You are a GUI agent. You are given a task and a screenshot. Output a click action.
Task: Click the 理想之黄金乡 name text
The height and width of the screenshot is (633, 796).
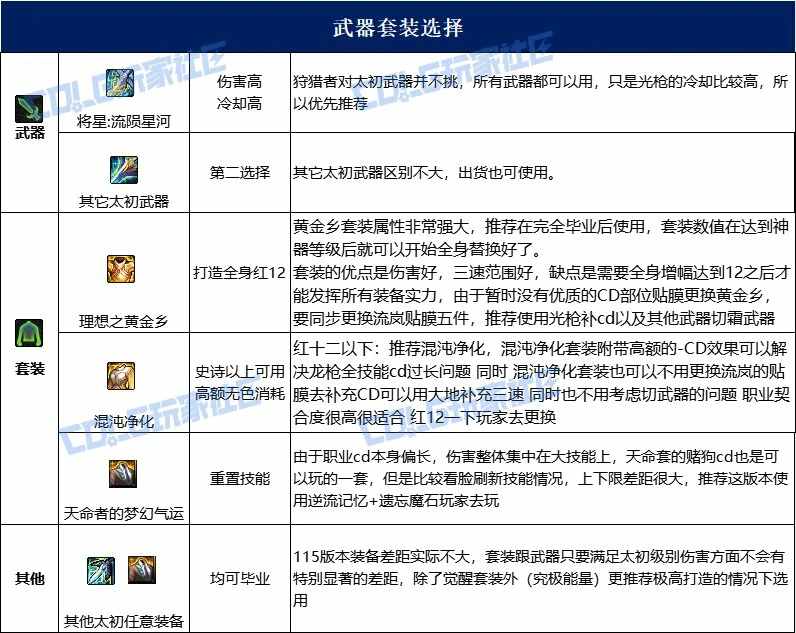point(124,321)
